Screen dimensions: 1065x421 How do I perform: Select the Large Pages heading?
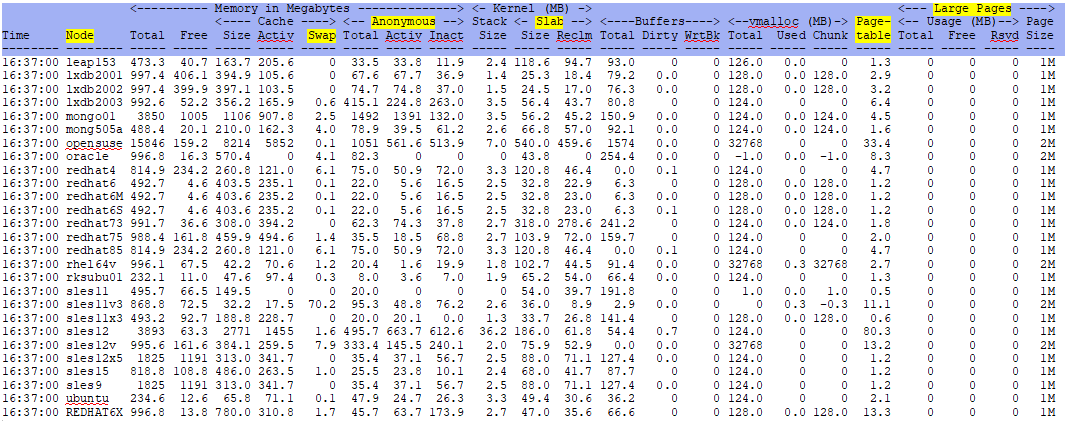[x=973, y=10]
